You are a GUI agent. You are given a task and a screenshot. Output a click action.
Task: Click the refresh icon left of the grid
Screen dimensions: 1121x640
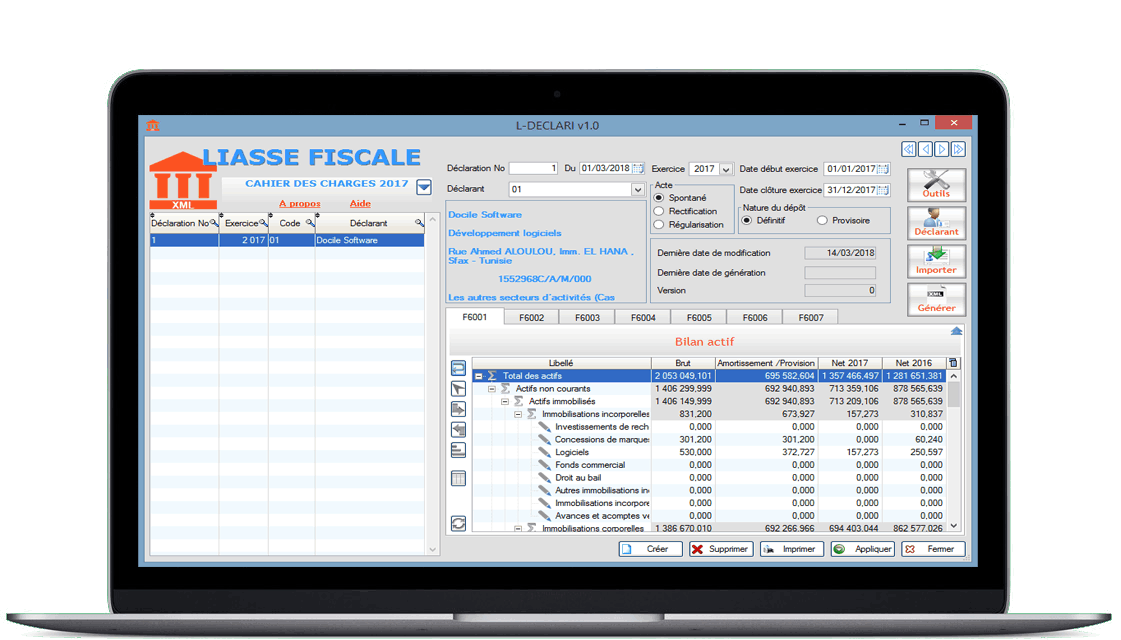click(459, 523)
